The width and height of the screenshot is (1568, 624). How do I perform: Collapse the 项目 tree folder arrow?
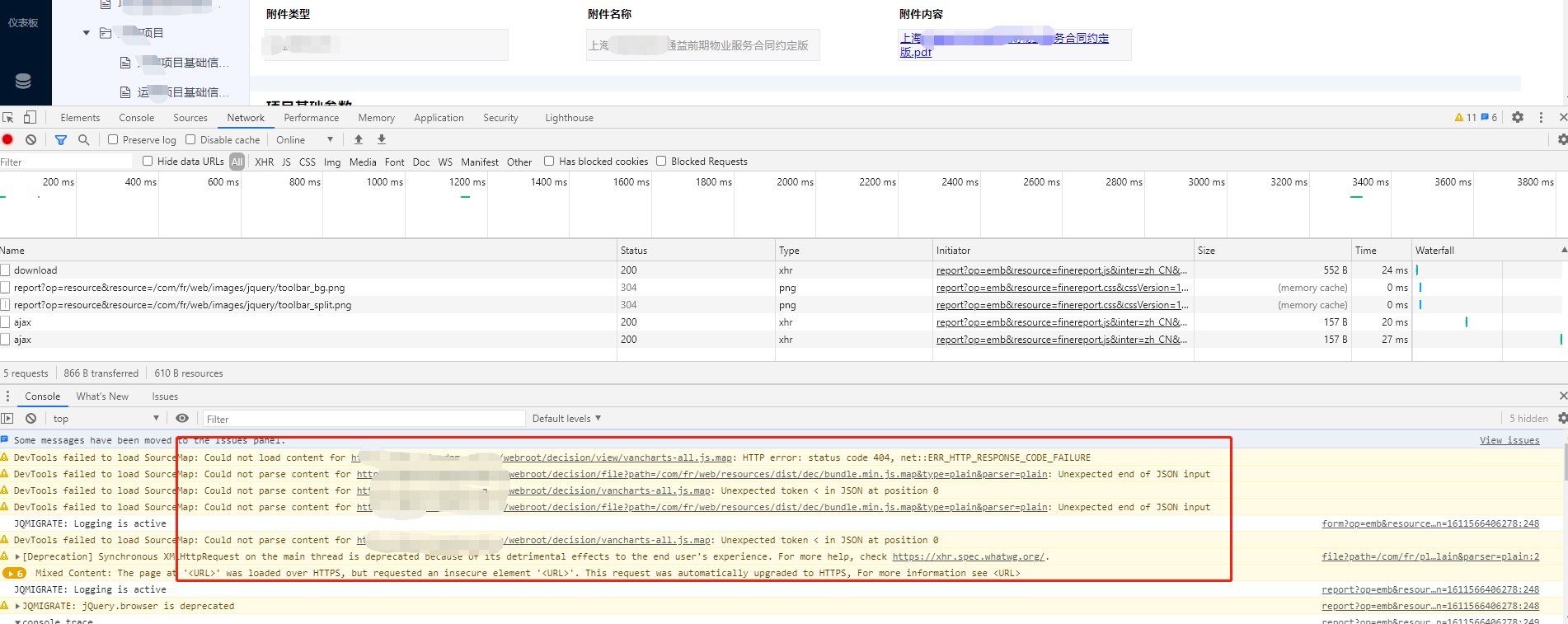point(87,33)
